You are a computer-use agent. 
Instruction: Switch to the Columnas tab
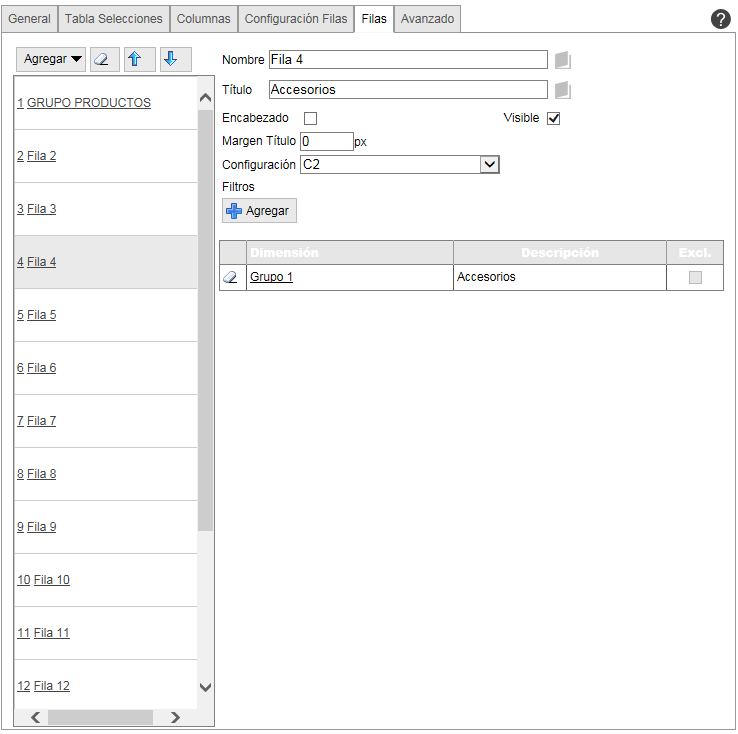tap(203, 19)
